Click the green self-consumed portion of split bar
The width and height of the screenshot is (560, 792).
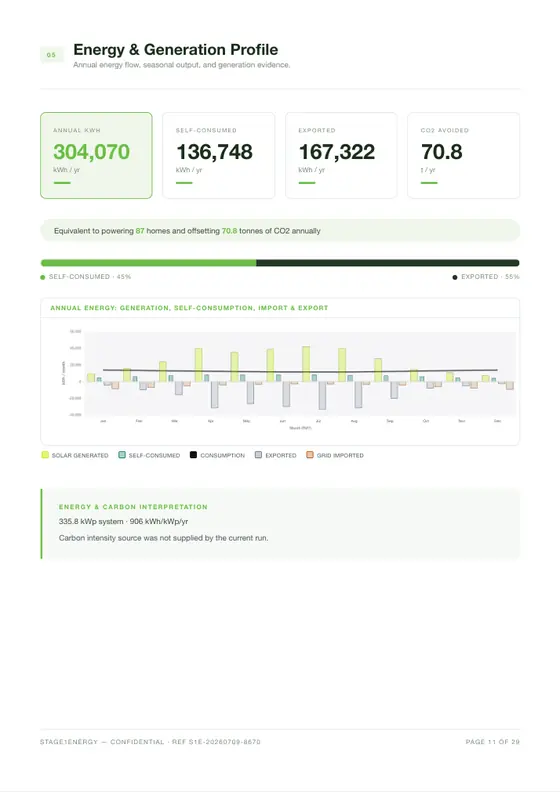point(148,263)
